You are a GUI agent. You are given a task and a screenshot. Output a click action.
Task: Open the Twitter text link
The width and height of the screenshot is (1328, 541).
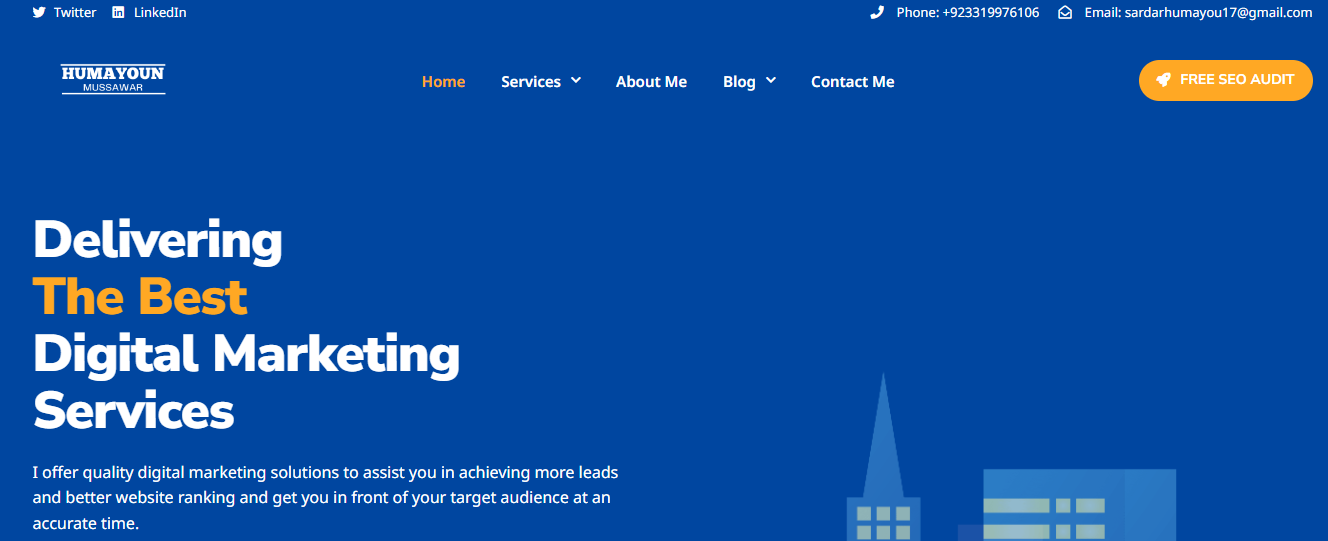click(x=75, y=13)
